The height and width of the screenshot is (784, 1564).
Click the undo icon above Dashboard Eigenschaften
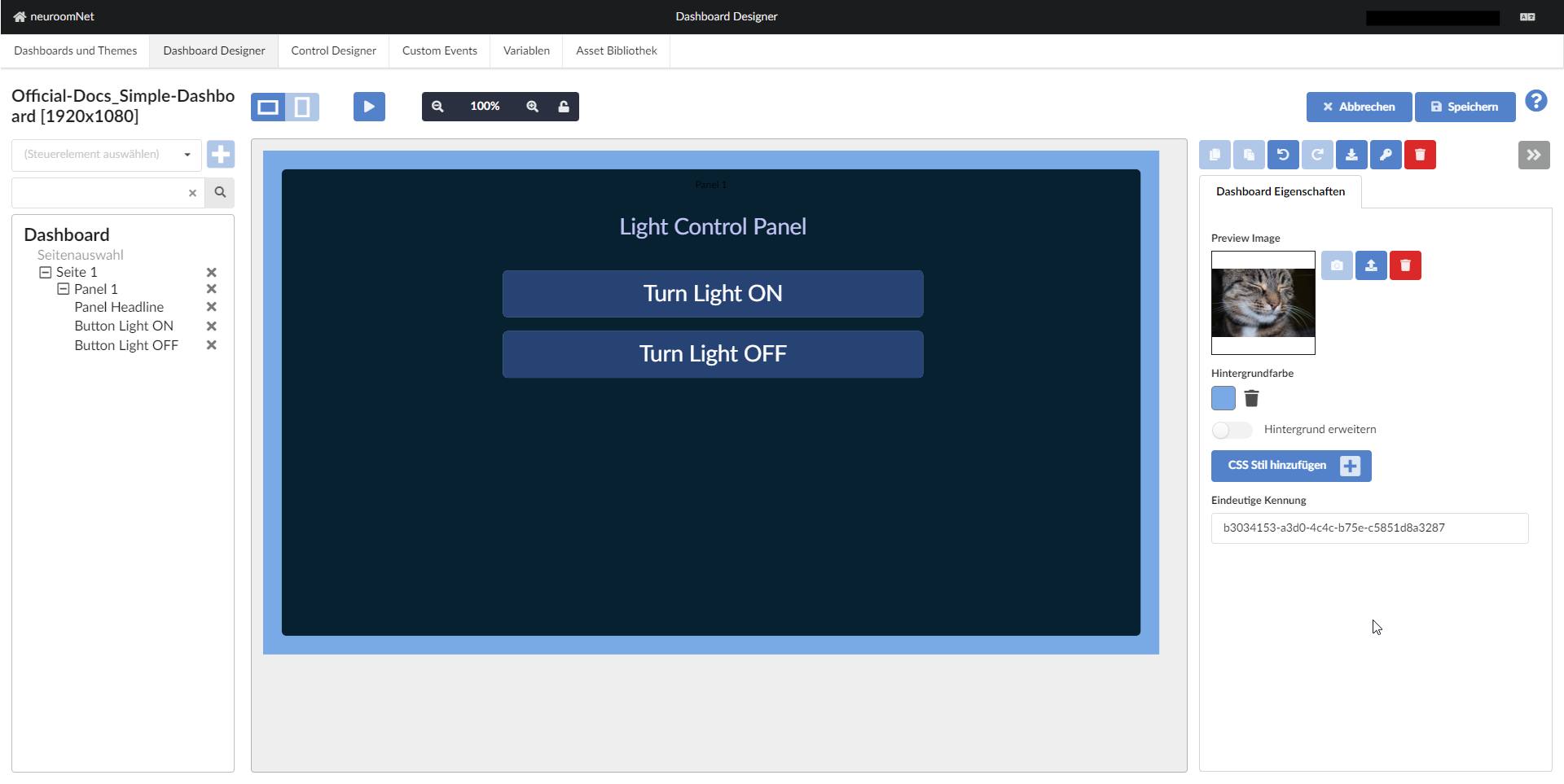(1283, 155)
